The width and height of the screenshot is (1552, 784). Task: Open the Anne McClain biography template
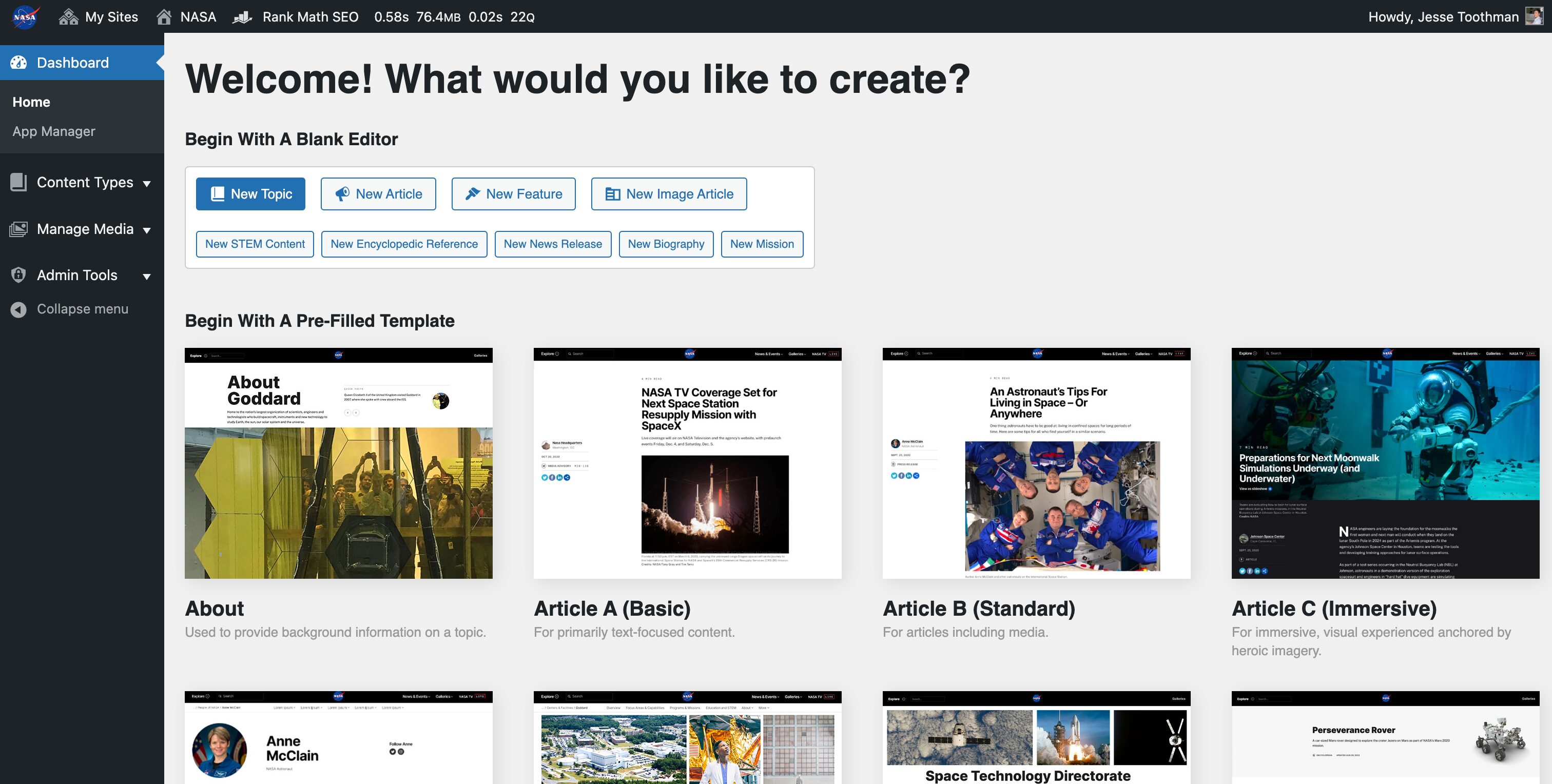pyautogui.click(x=339, y=738)
